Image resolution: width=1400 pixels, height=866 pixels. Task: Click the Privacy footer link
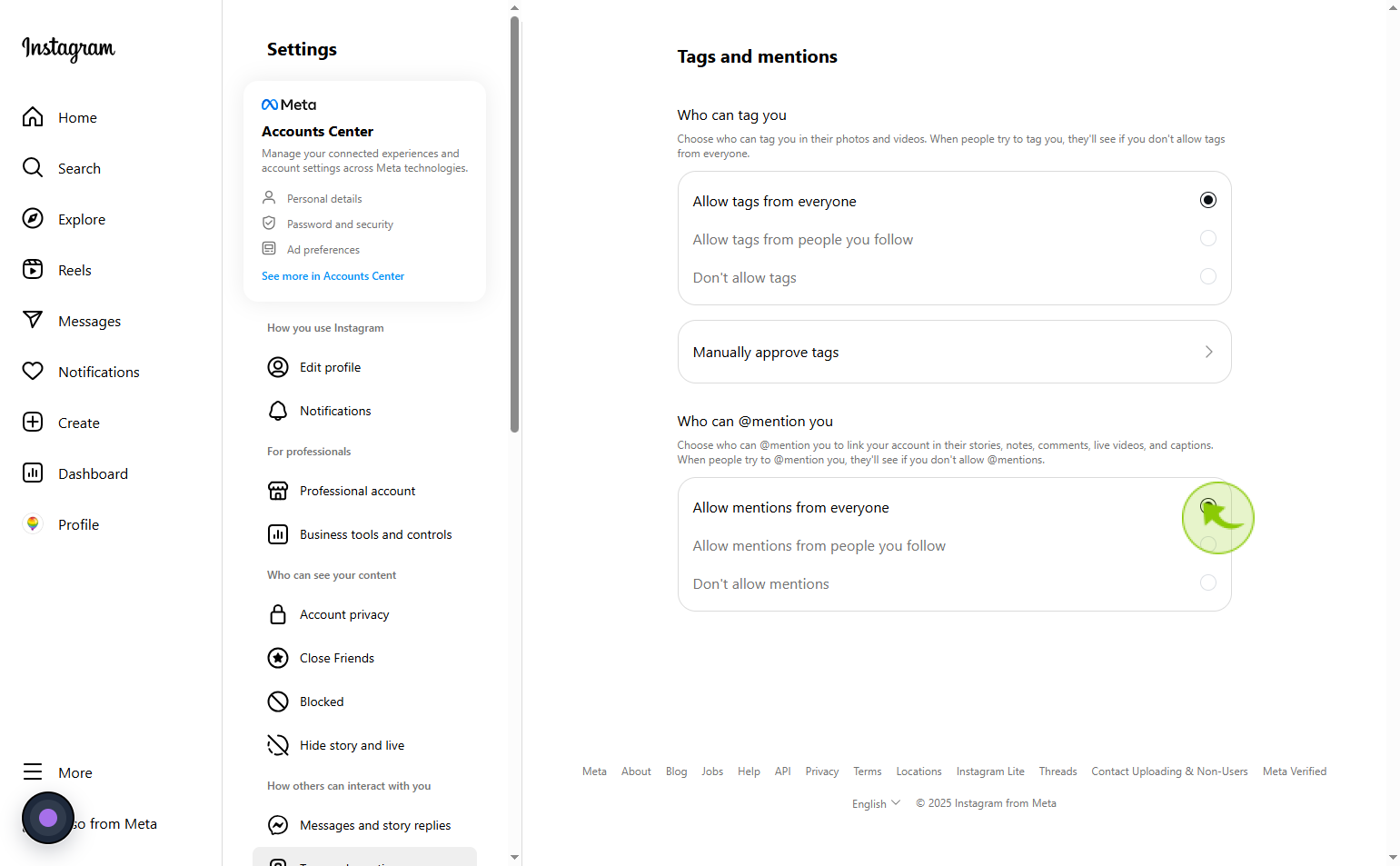pos(821,771)
